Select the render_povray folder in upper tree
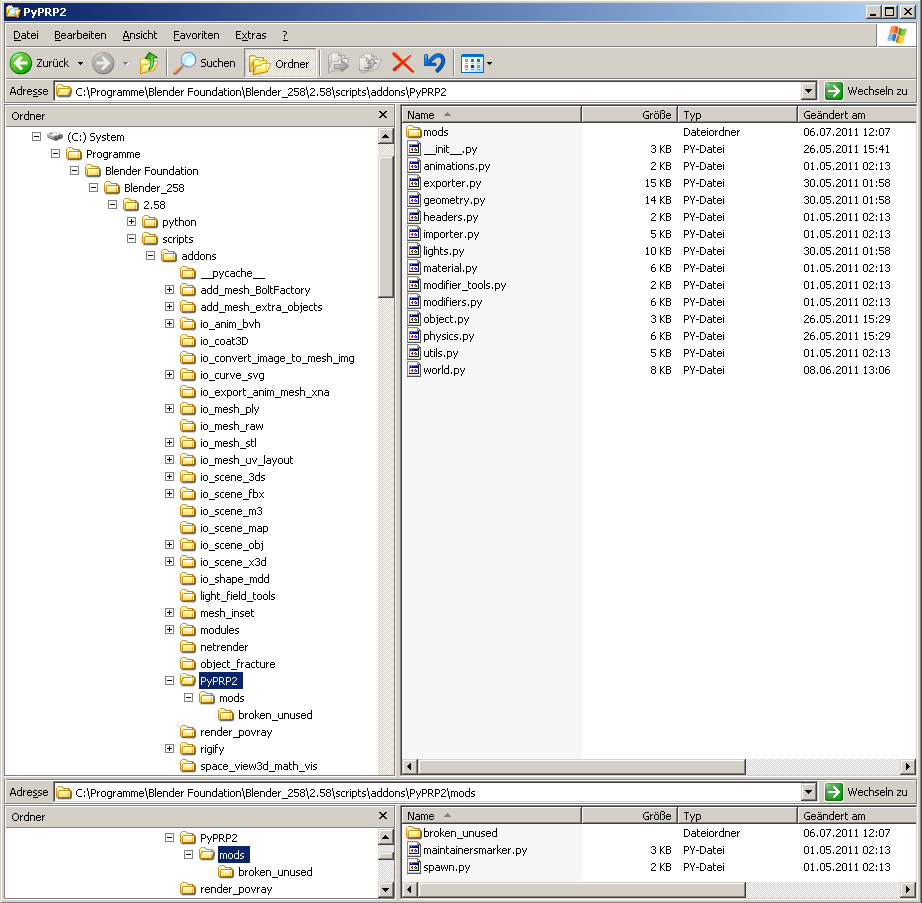Image resolution: width=922 pixels, height=903 pixels. pos(236,732)
